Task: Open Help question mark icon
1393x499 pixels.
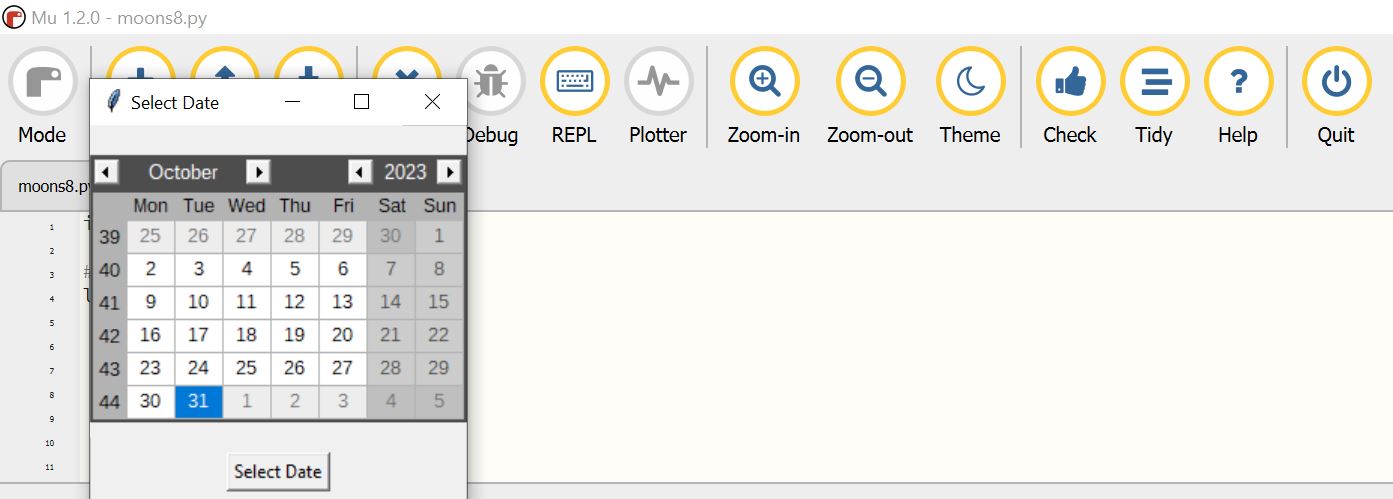Action: coord(1238,82)
